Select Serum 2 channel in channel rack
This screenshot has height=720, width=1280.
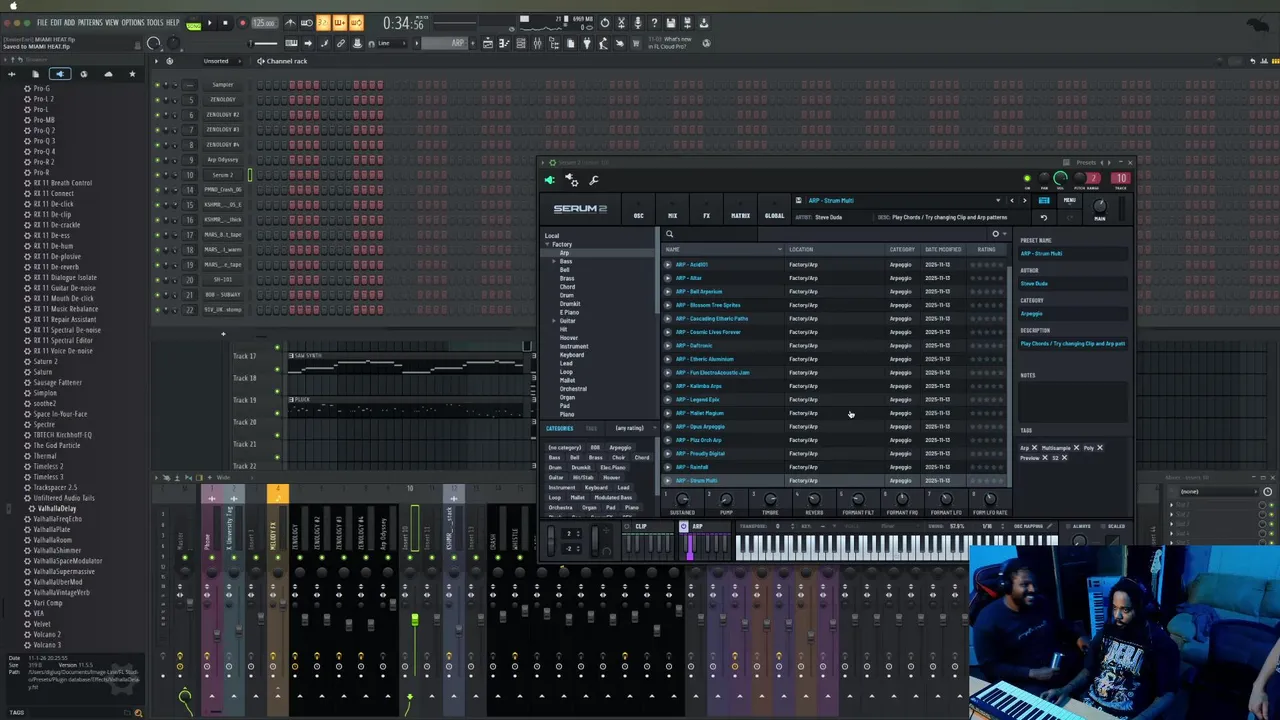[x=222, y=174]
